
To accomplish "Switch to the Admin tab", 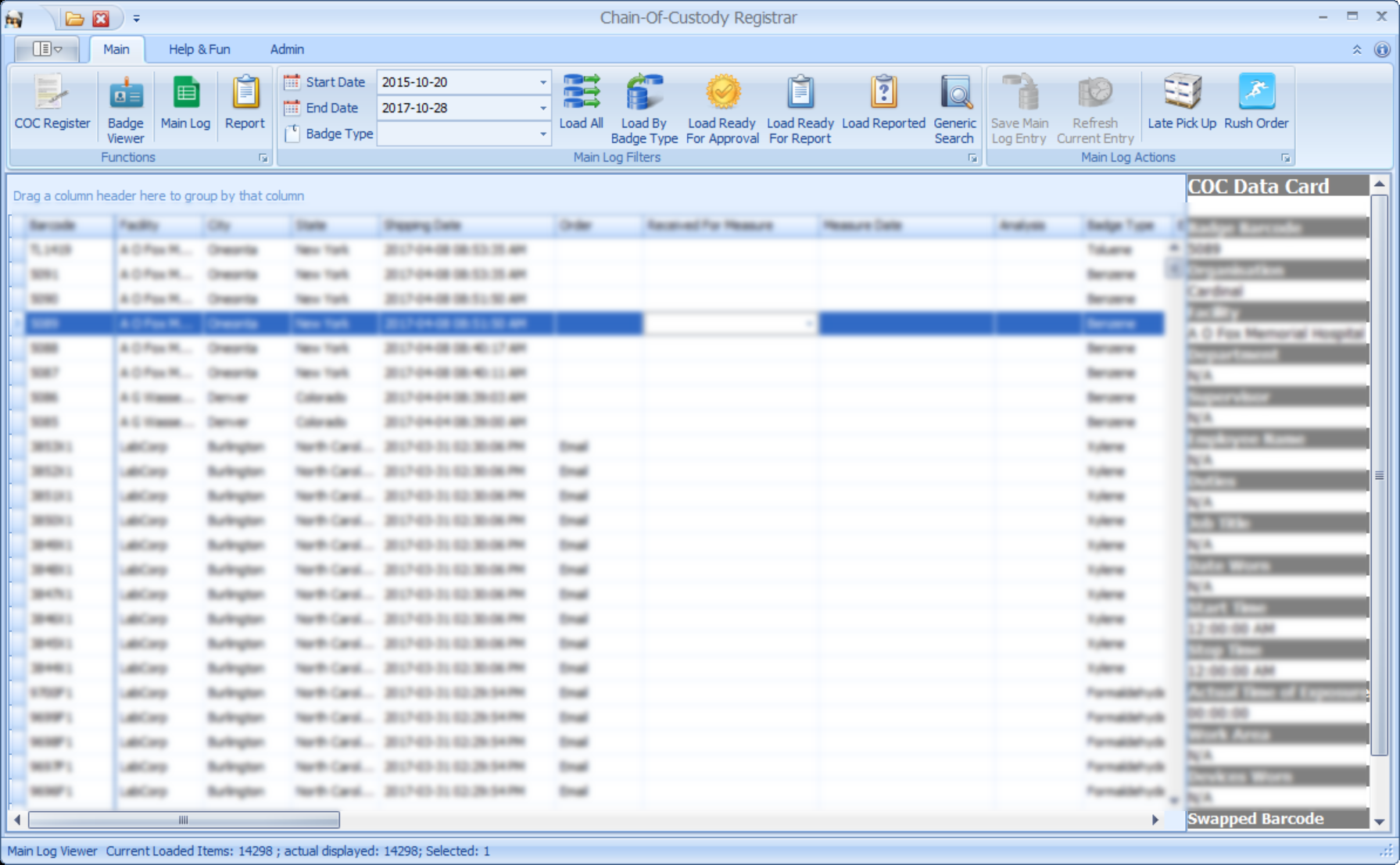I will click(x=287, y=49).
